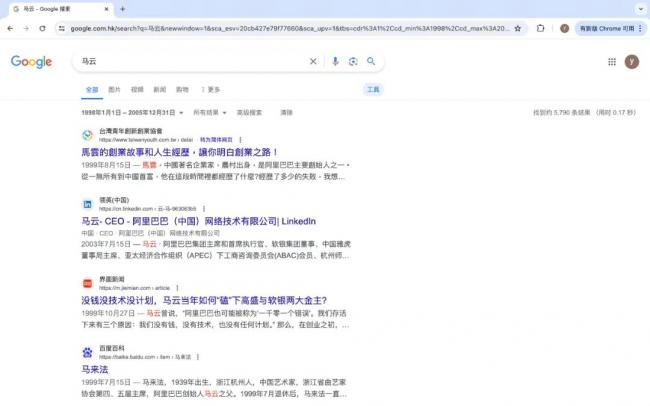
Task: Open the 高级搜索 link
Action: pos(249,113)
